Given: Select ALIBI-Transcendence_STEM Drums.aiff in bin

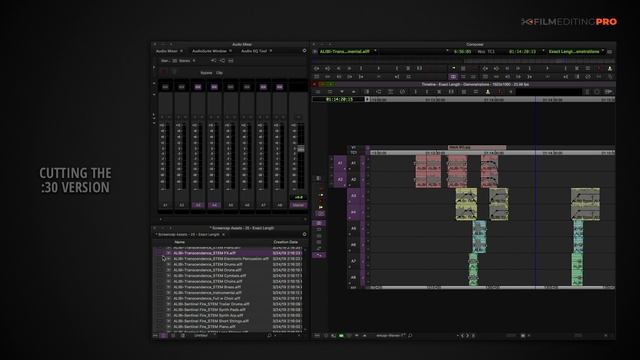Looking at the screenshot, I should click(x=208, y=264).
